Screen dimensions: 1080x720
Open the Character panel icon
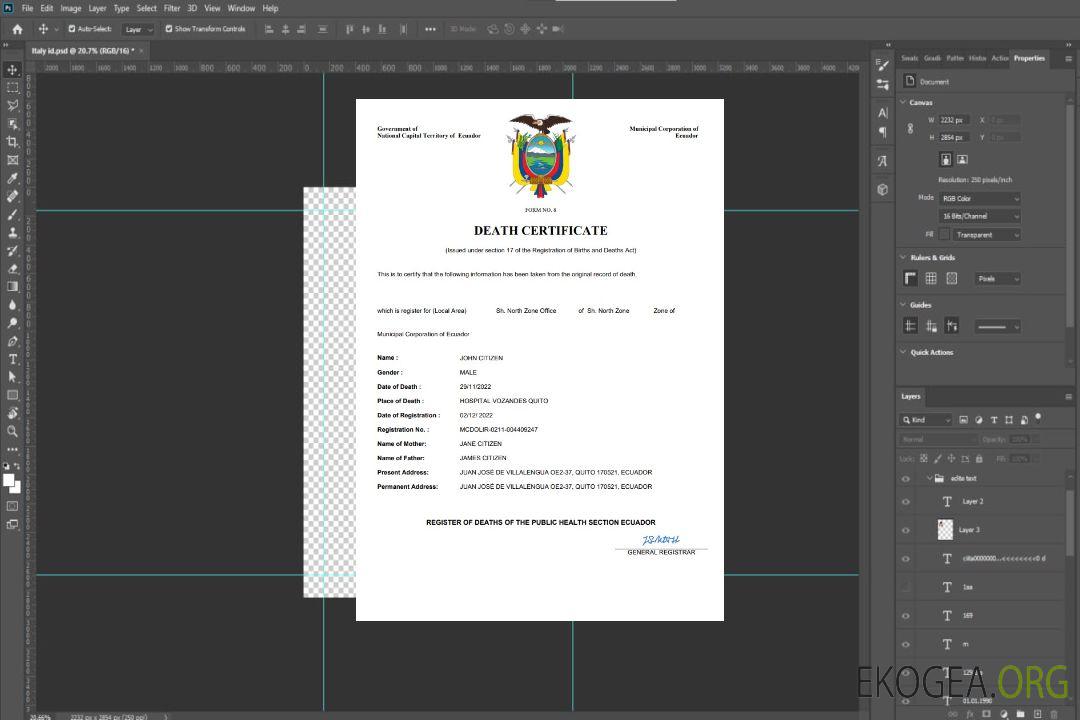(x=882, y=113)
